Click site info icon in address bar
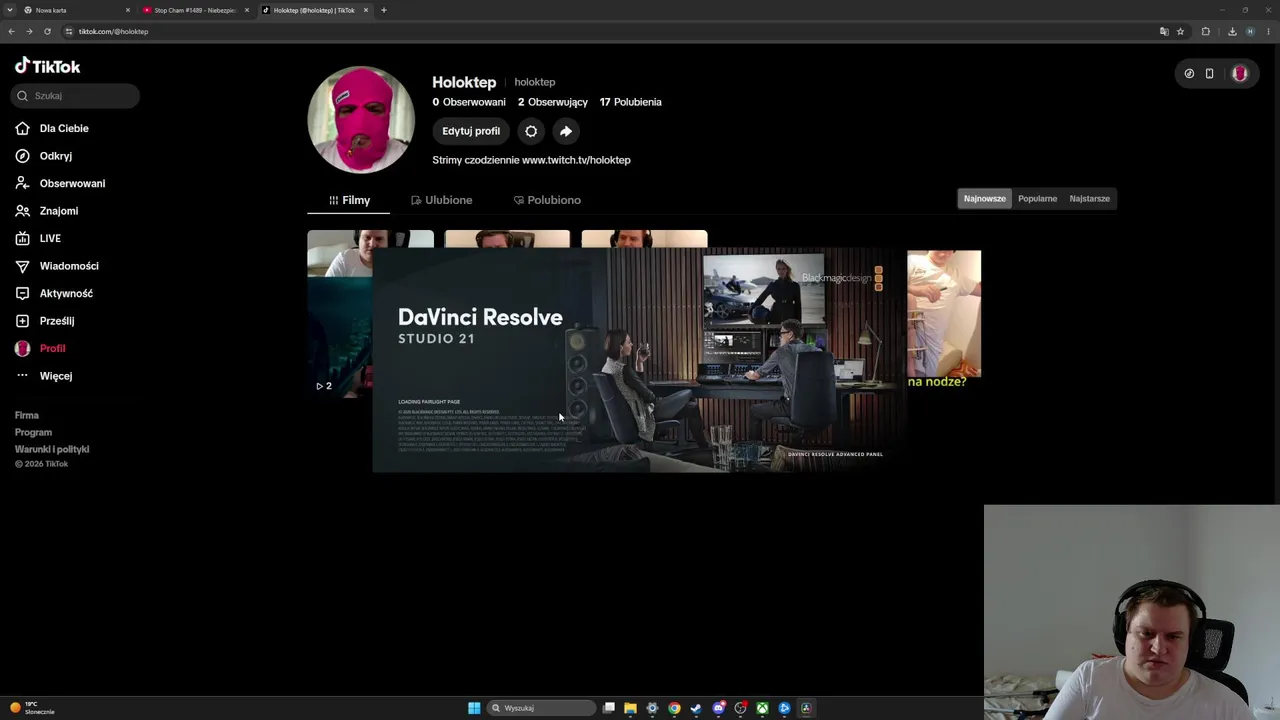Image resolution: width=1280 pixels, height=720 pixels. click(x=69, y=31)
